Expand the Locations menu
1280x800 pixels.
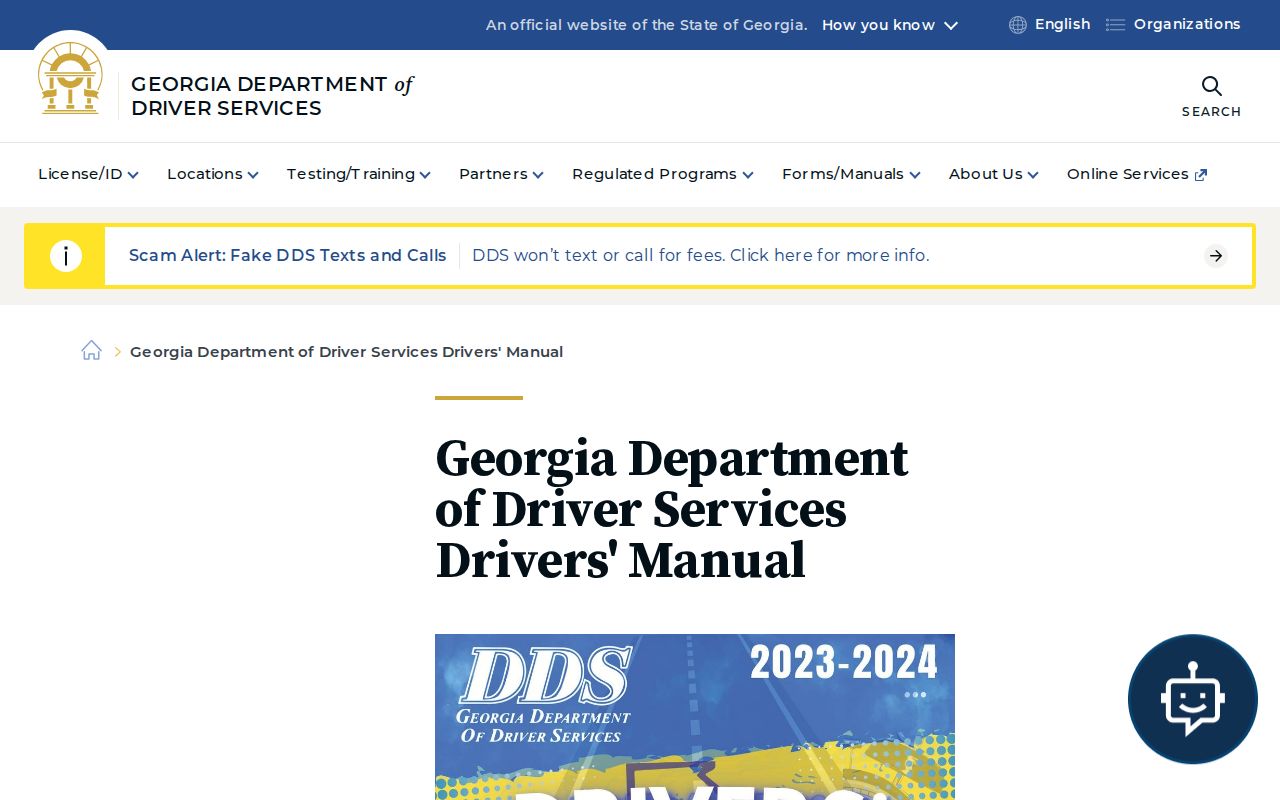tap(213, 174)
